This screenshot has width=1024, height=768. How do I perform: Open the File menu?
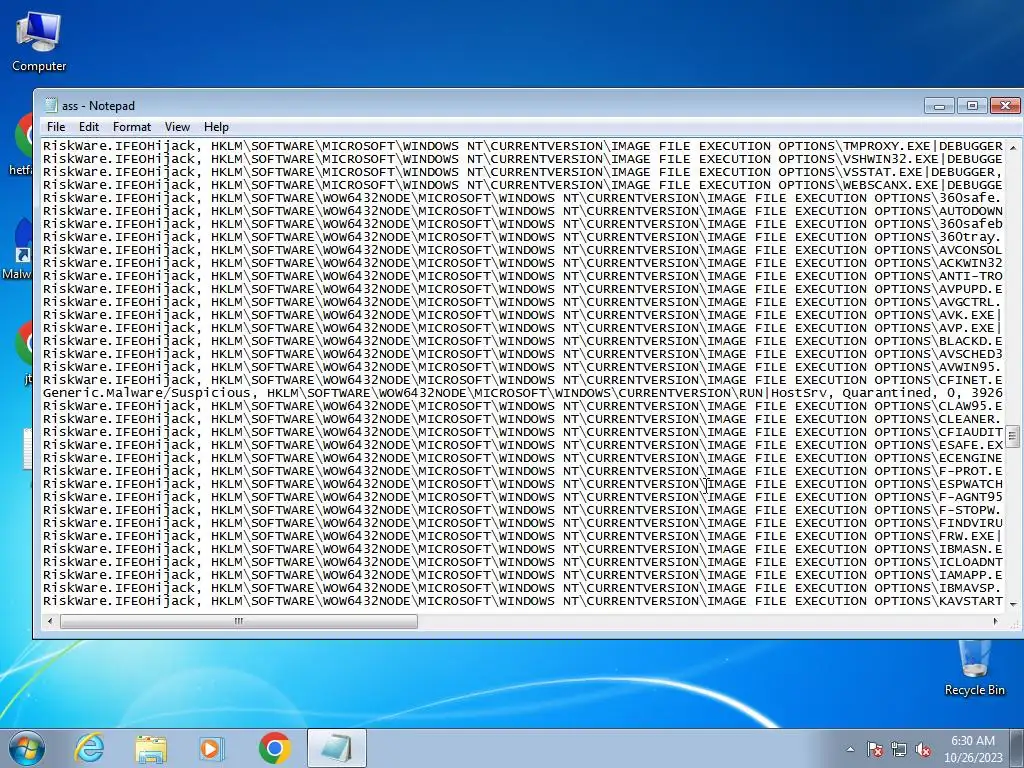(56, 127)
